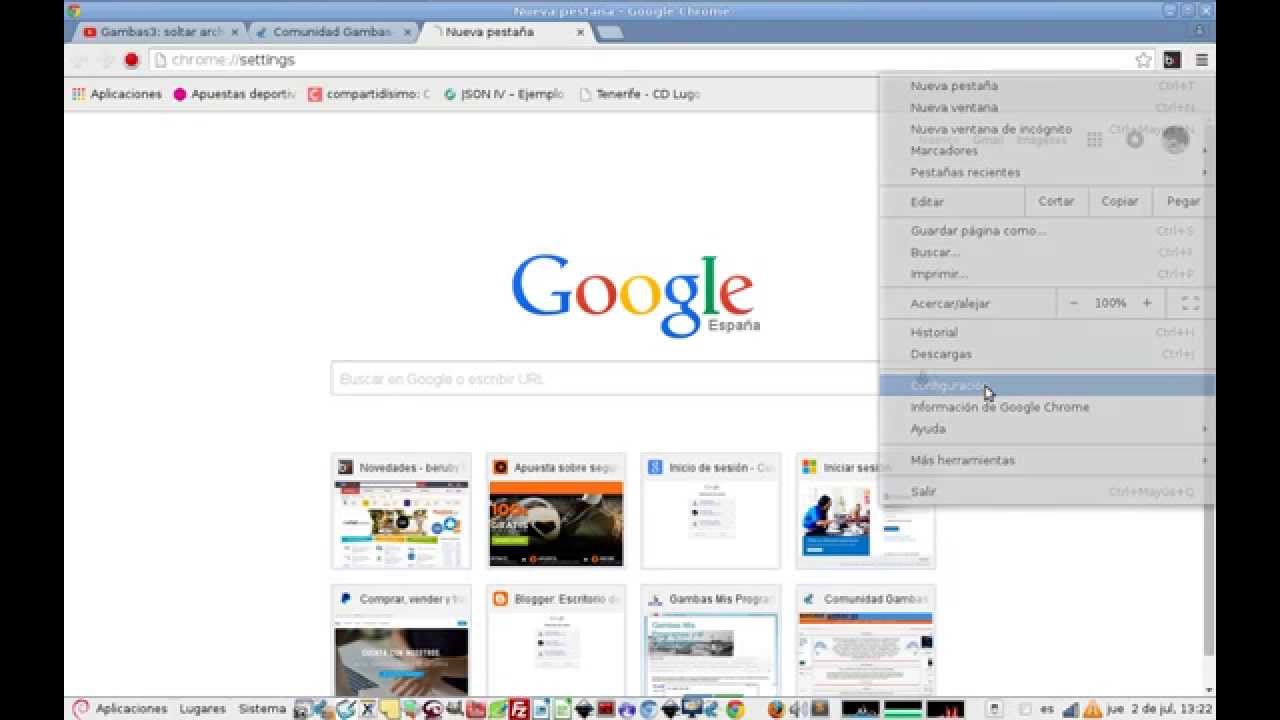This screenshot has height=720, width=1280.
Task: Open the Aplicaciones apps grid bookmark
Action: [117, 94]
